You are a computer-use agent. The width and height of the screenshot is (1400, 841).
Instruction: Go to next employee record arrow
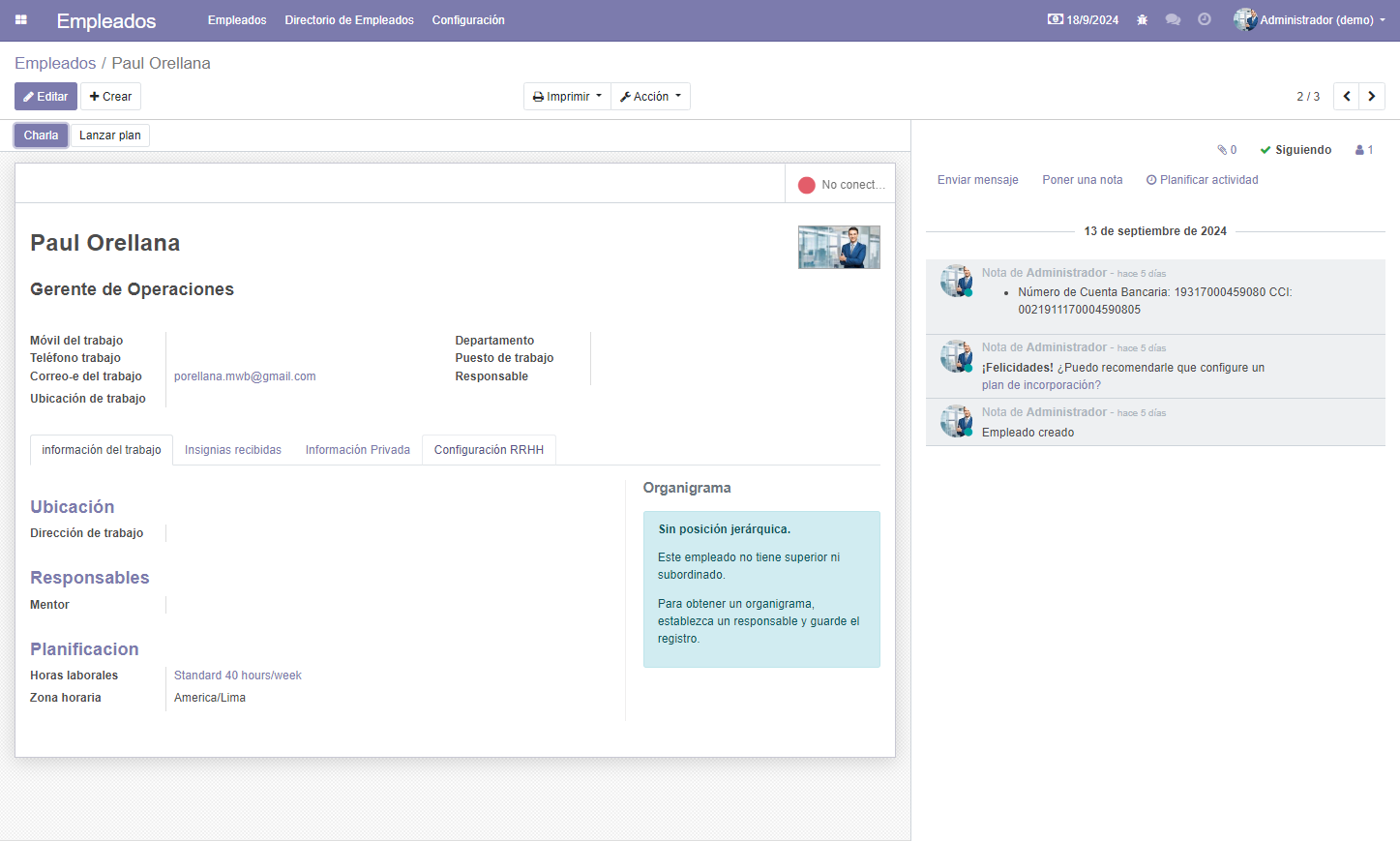click(x=1372, y=97)
